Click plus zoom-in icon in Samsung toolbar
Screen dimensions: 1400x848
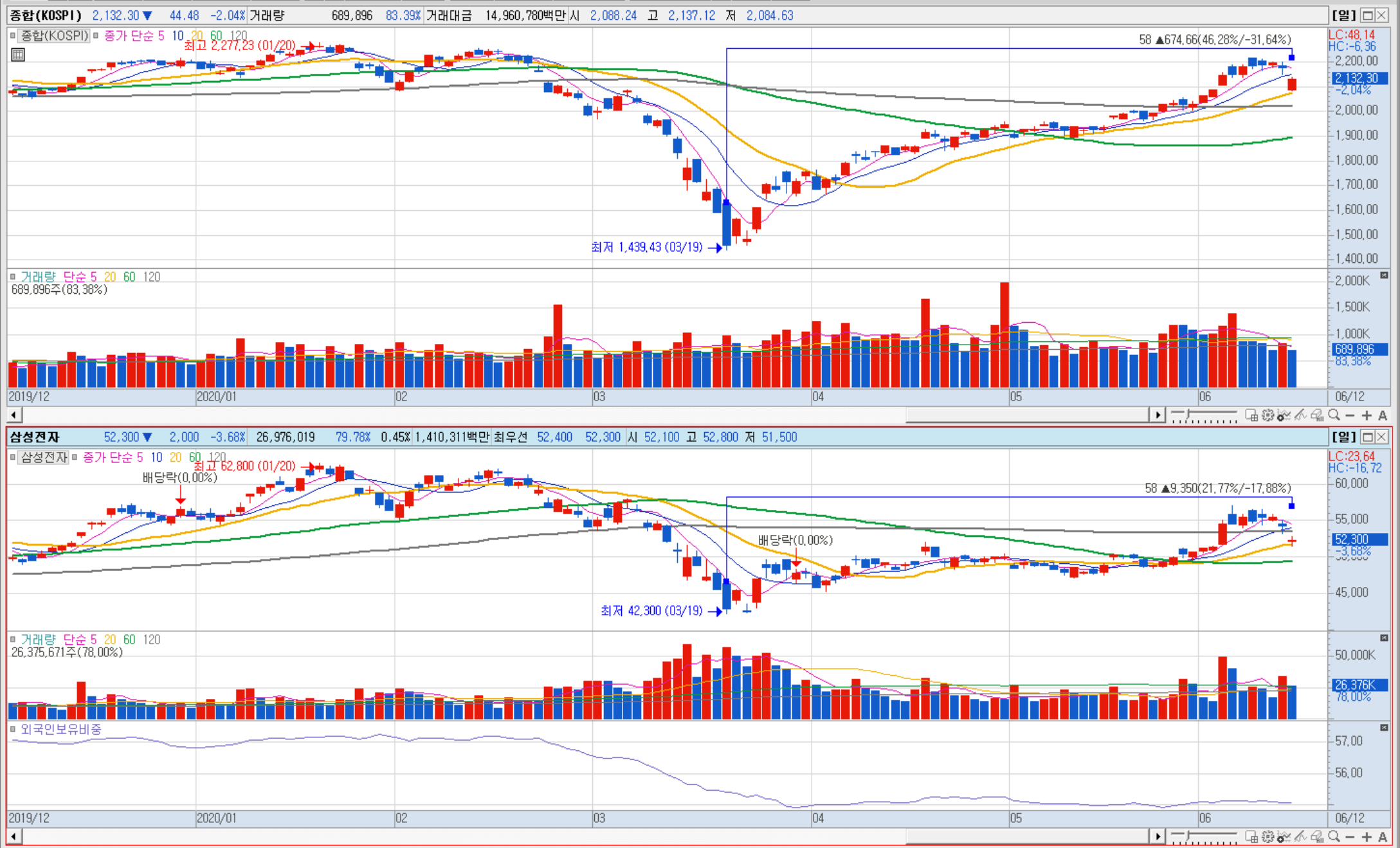pyautogui.click(x=1367, y=836)
